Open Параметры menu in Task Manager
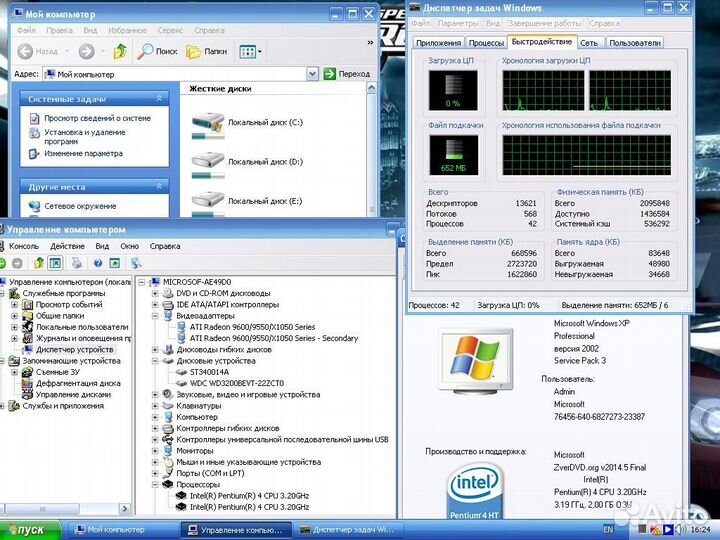Viewport: 720px width, 540px height. (458, 23)
